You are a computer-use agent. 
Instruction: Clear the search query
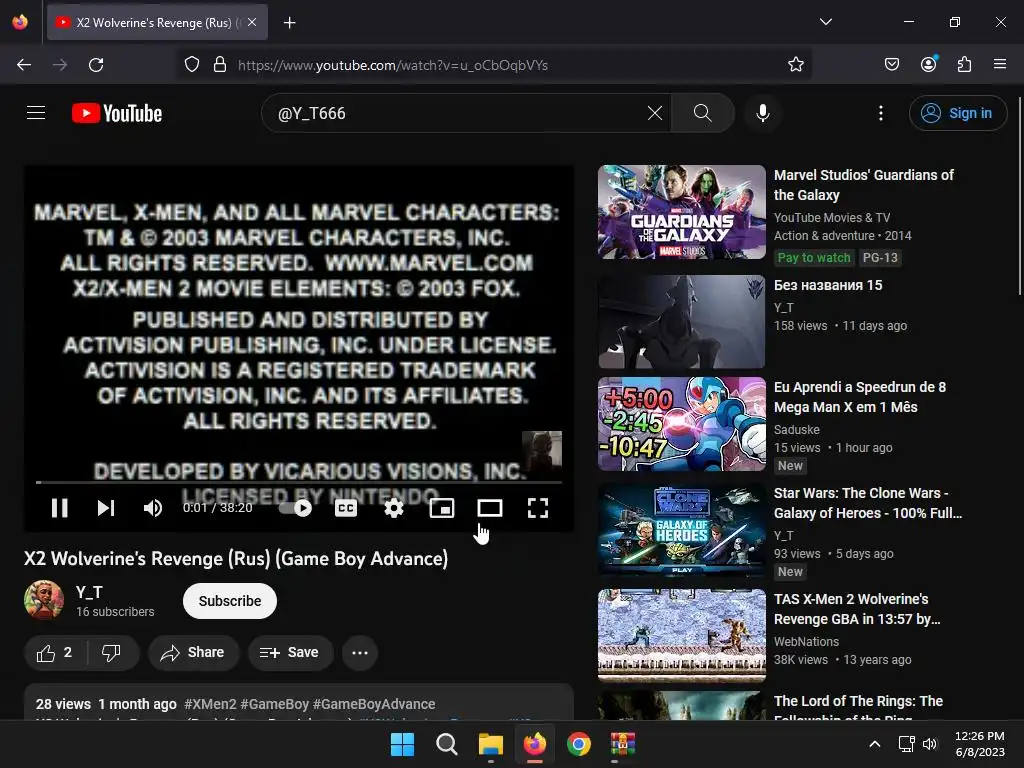pyautogui.click(x=655, y=113)
